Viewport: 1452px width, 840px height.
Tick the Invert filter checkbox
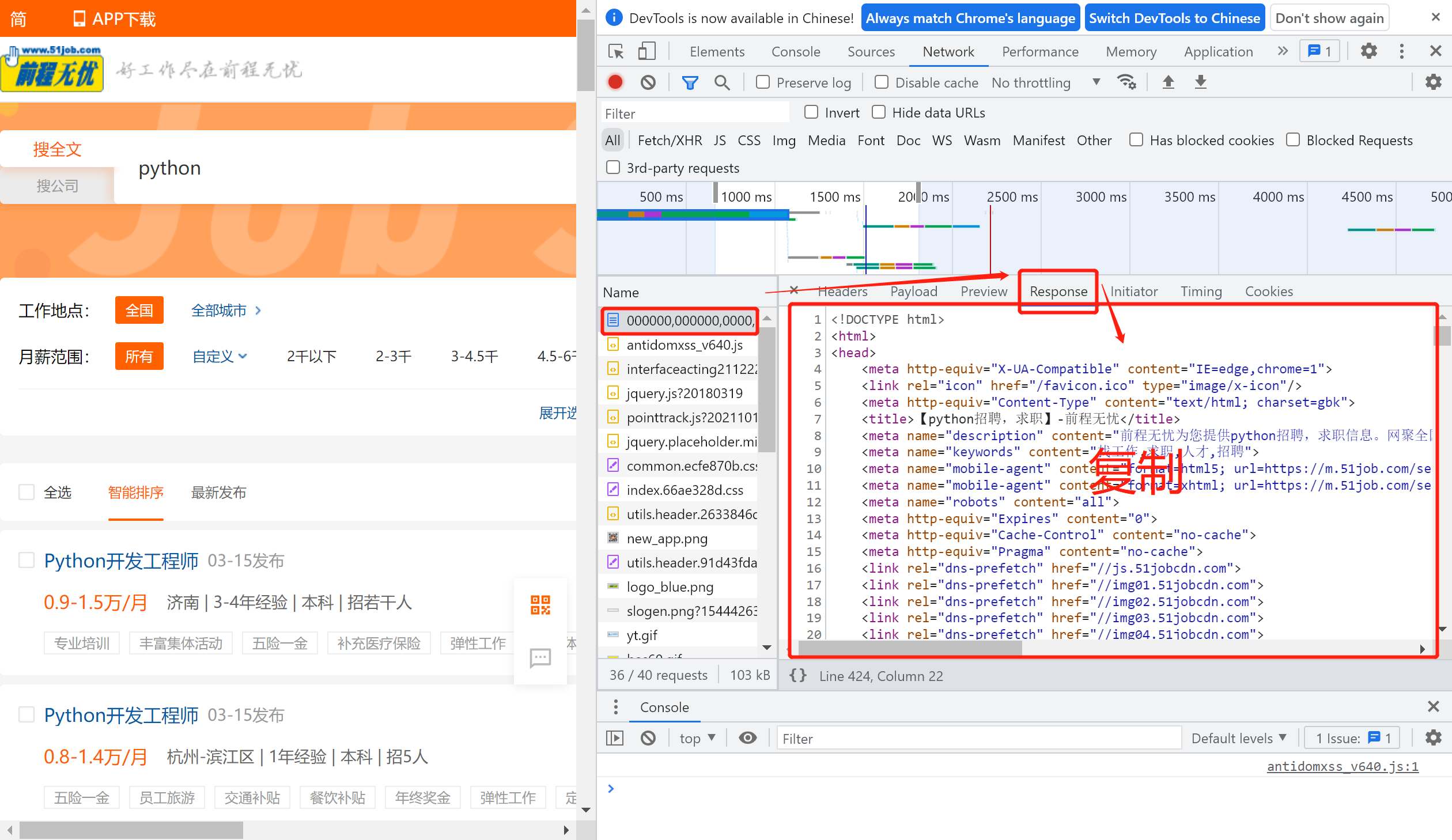point(811,112)
